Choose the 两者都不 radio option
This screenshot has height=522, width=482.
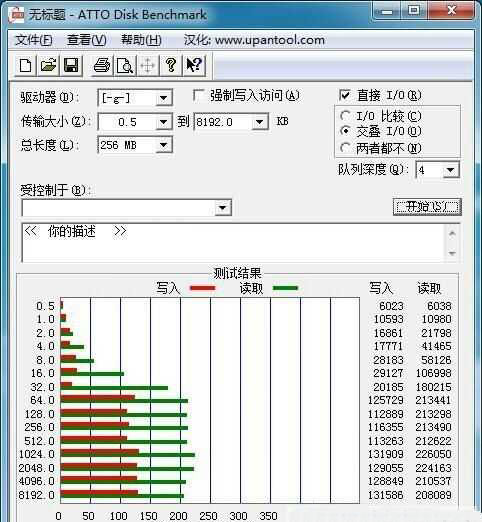345,147
